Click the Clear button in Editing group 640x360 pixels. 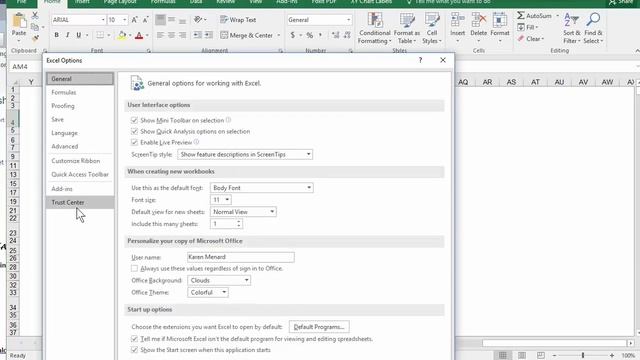click(531, 39)
